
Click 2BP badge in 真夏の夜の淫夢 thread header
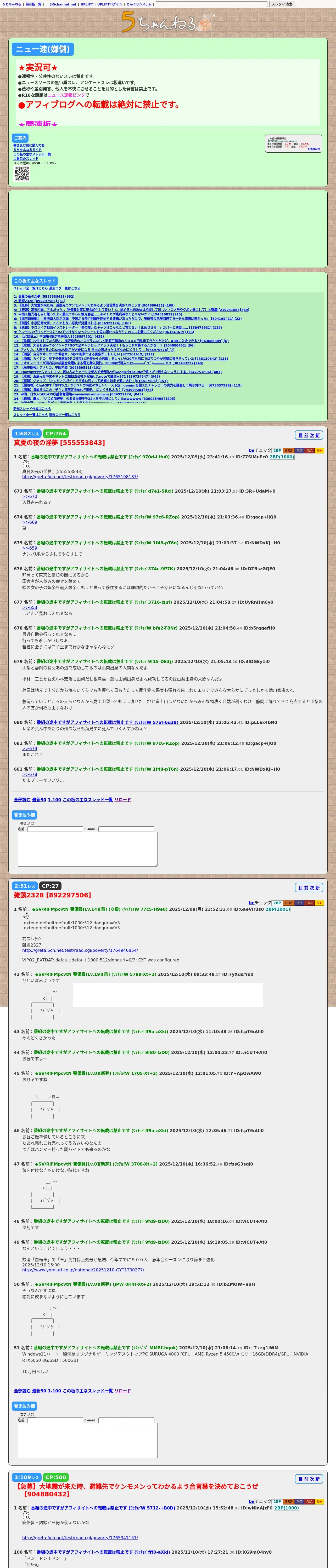coord(277,451)
